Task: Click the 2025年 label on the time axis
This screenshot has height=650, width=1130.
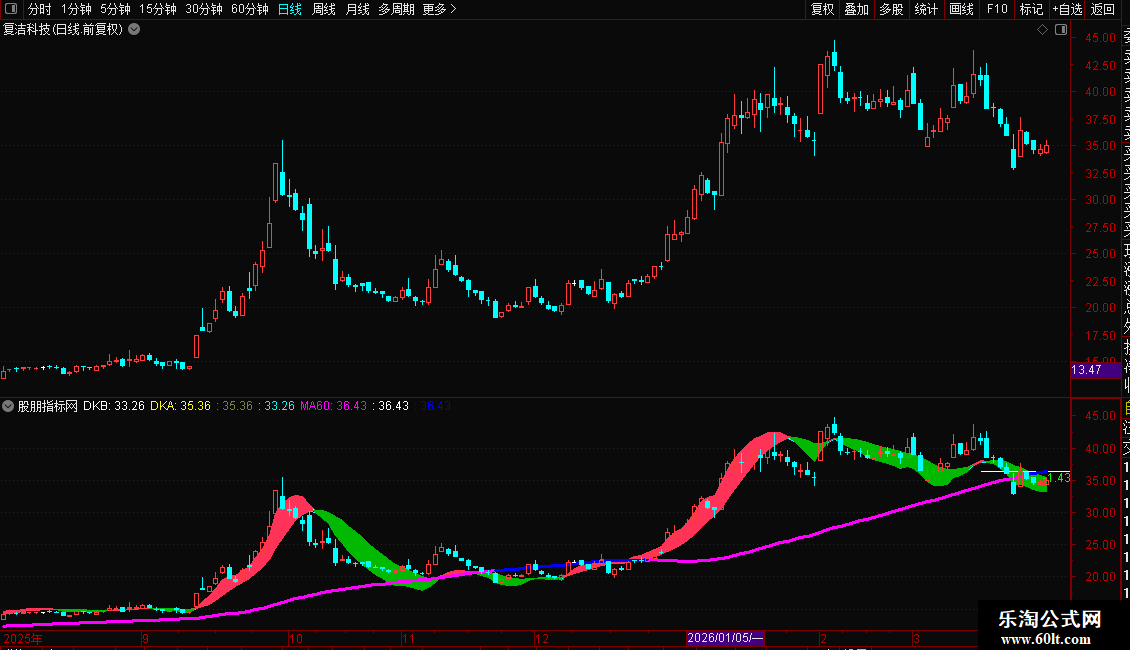Action: click(x=23, y=638)
